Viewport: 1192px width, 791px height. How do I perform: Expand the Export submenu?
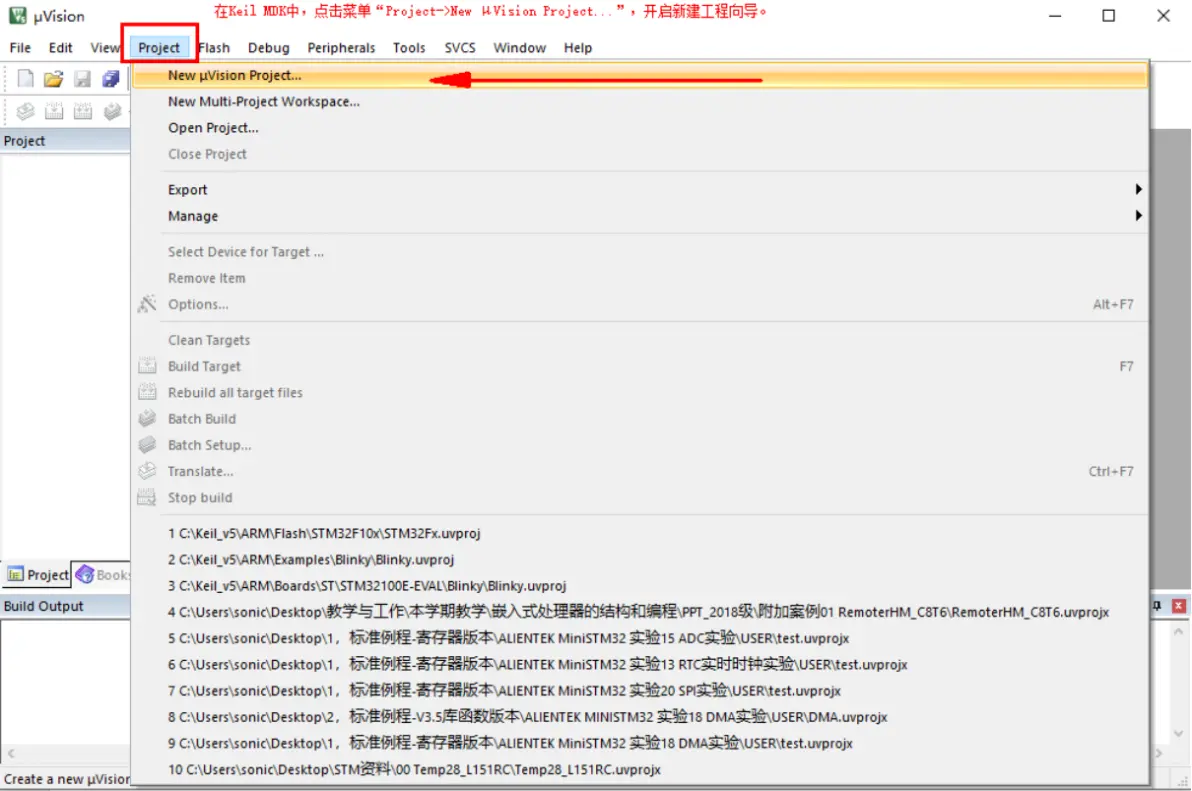[x=639, y=189]
